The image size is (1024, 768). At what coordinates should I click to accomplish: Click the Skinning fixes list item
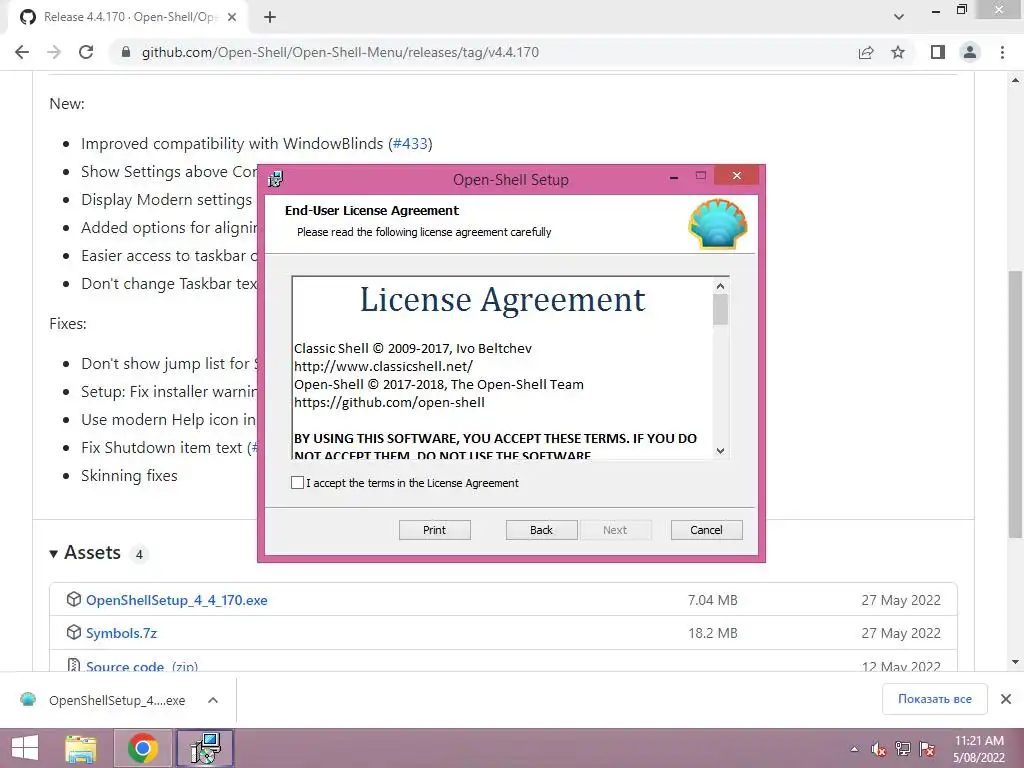coord(129,475)
